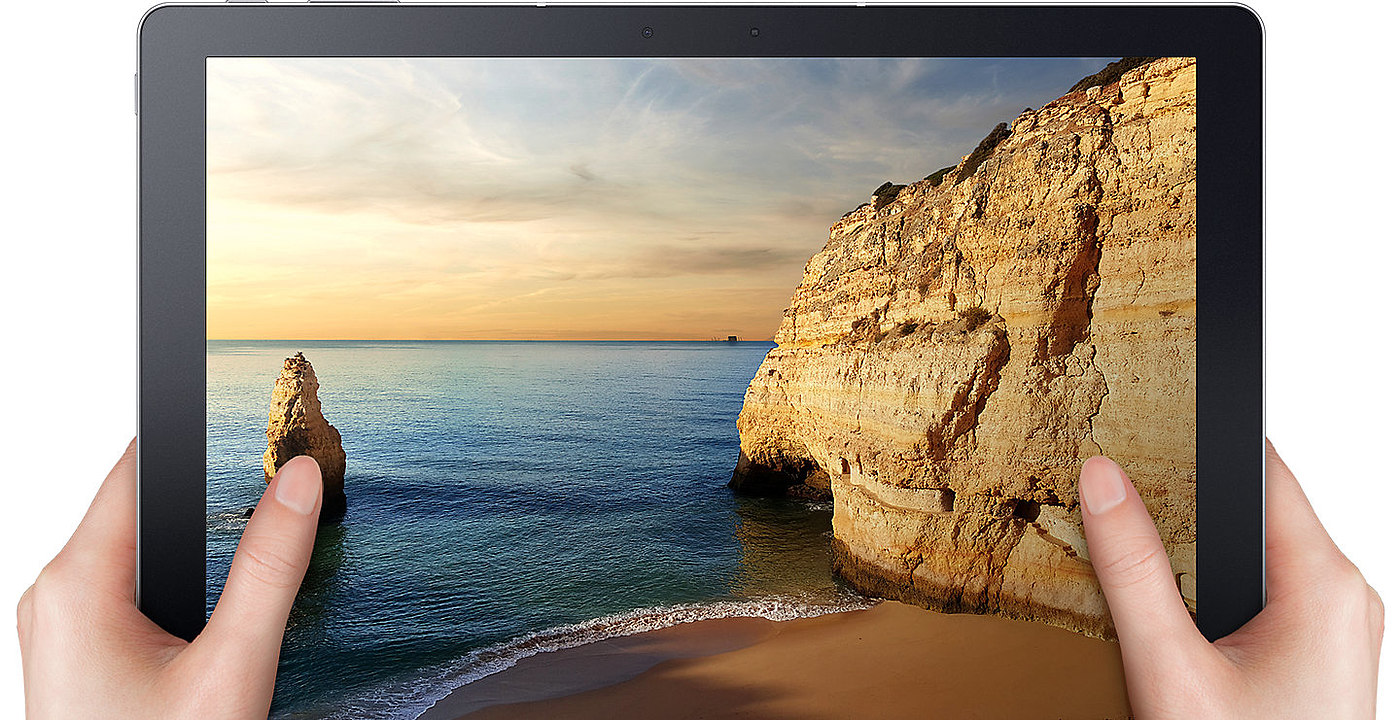
Task: Click the beach photo on the tablet screen
Action: point(700,388)
